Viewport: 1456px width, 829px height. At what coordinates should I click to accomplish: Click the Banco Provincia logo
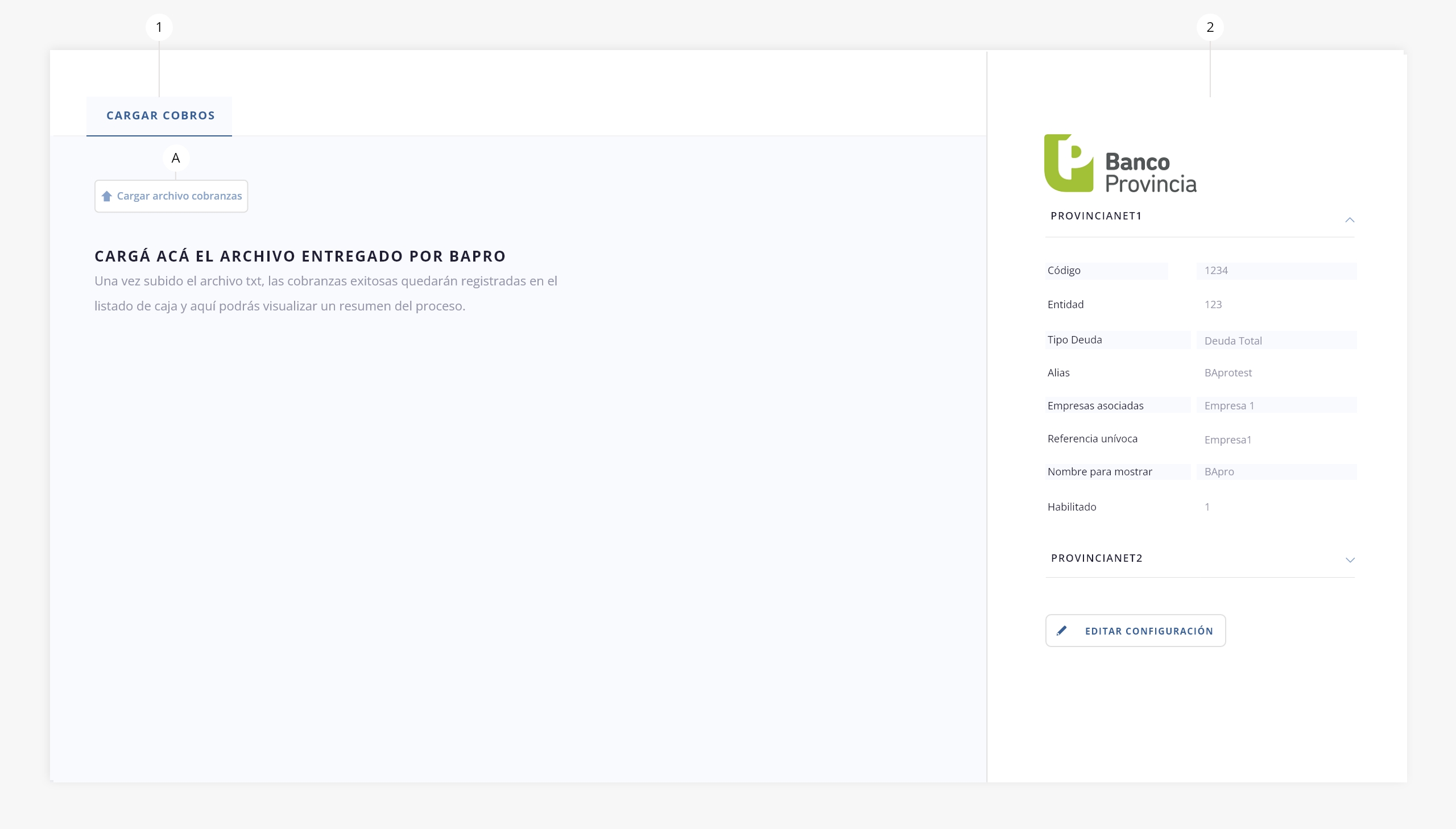coord(1120,164)
